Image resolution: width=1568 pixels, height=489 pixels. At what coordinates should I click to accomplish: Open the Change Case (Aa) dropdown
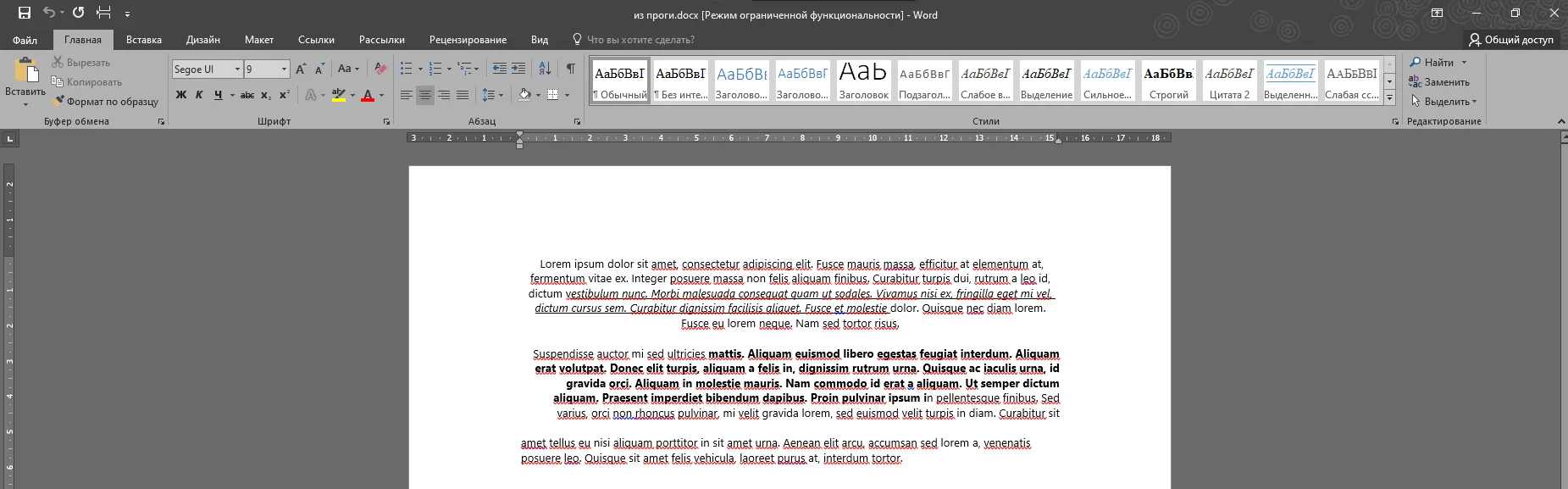pyautogui.click(x=348, y=69)
